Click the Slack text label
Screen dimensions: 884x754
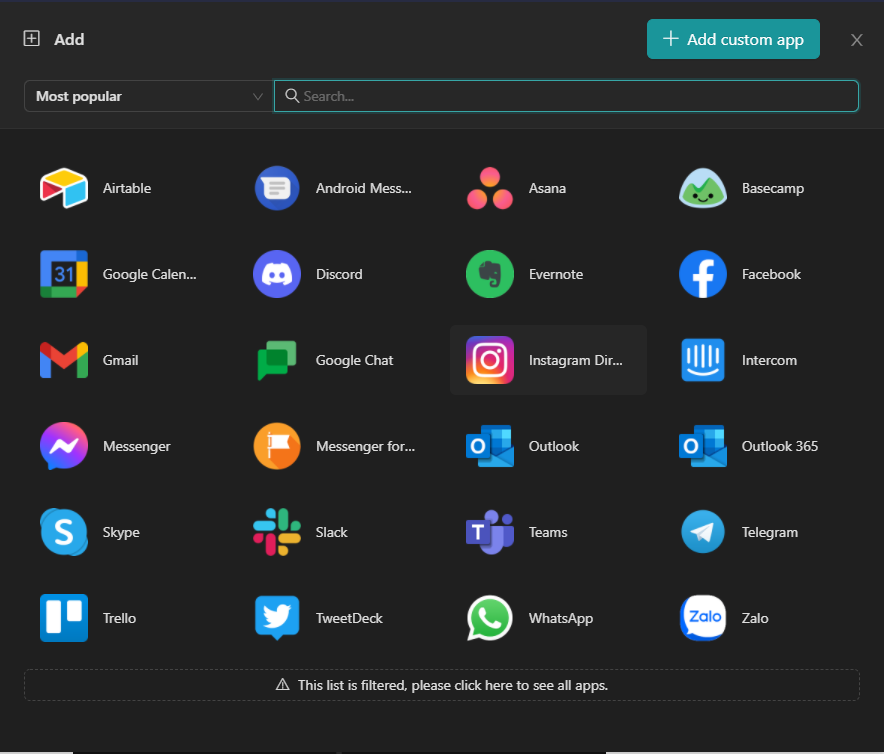[x=332, y=532]
